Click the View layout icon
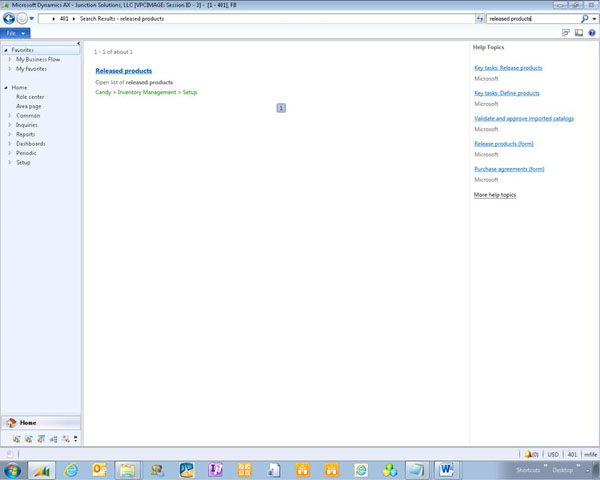Image resolution: width=600 pixels, height=480 pixels. point(579,33)
